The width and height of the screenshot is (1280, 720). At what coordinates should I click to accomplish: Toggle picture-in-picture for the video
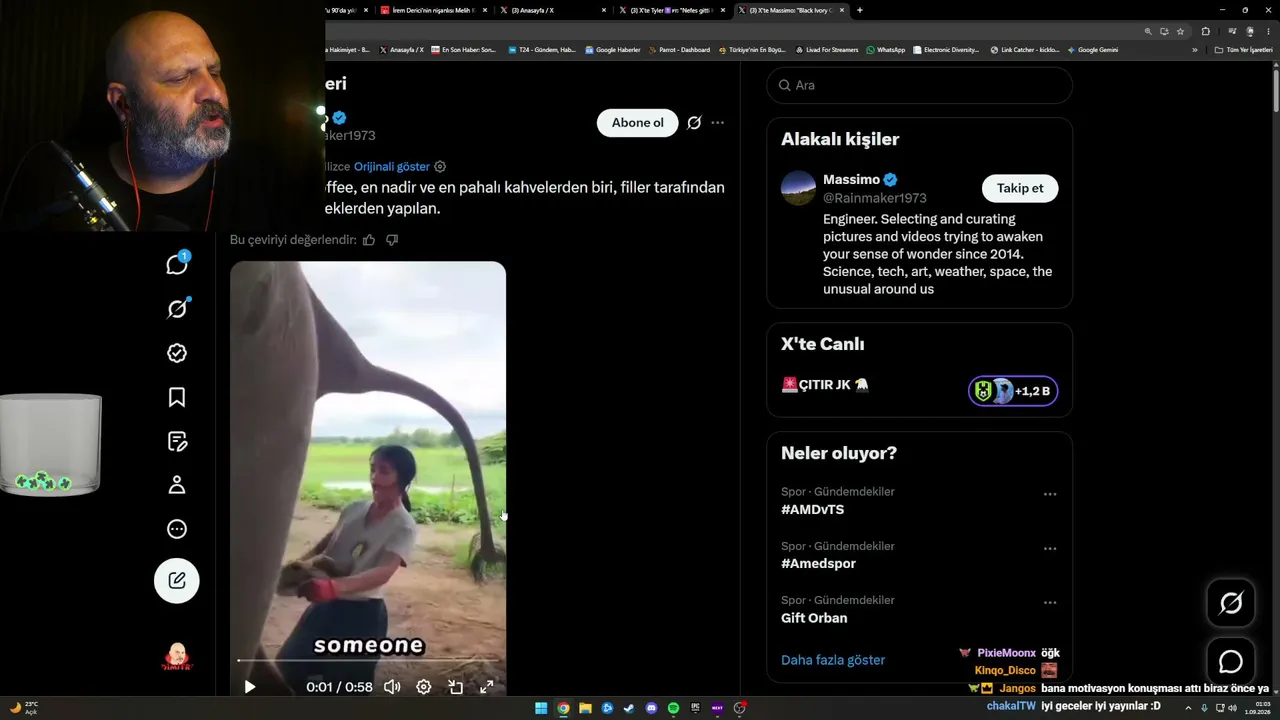[x=456, y=687]
